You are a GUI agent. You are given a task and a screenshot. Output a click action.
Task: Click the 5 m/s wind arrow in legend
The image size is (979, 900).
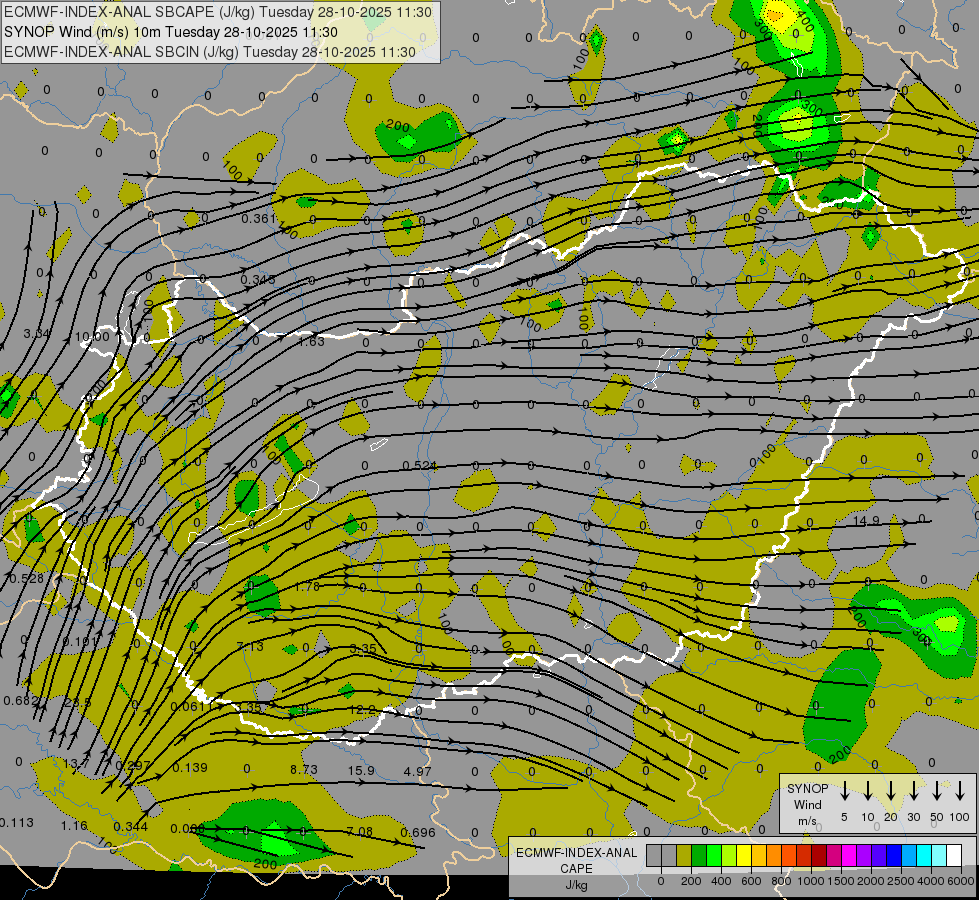click(844, 791)
